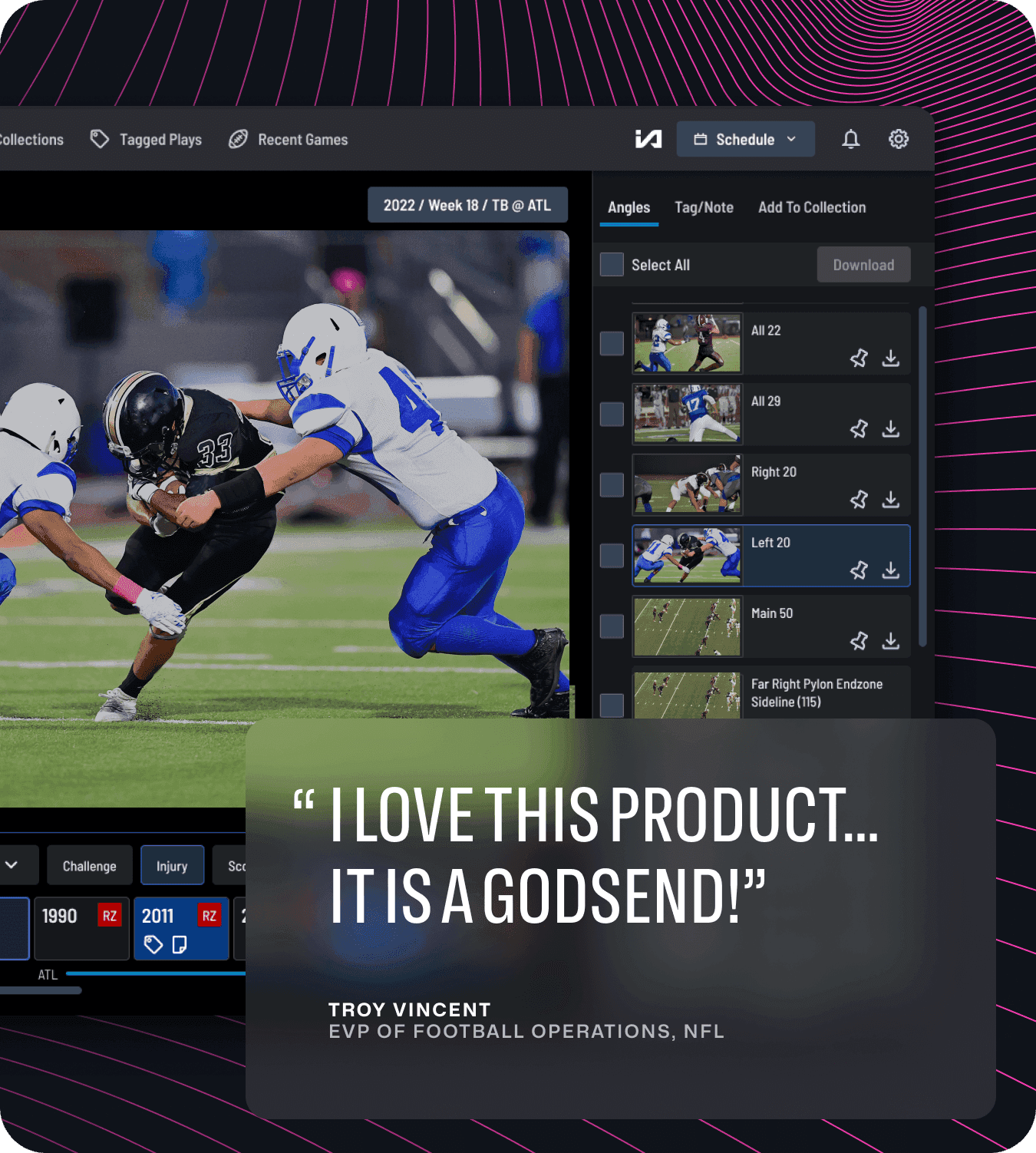1036x1153 pixels.
Task: Download the Left 20 angle
Action: pos(890,570)
